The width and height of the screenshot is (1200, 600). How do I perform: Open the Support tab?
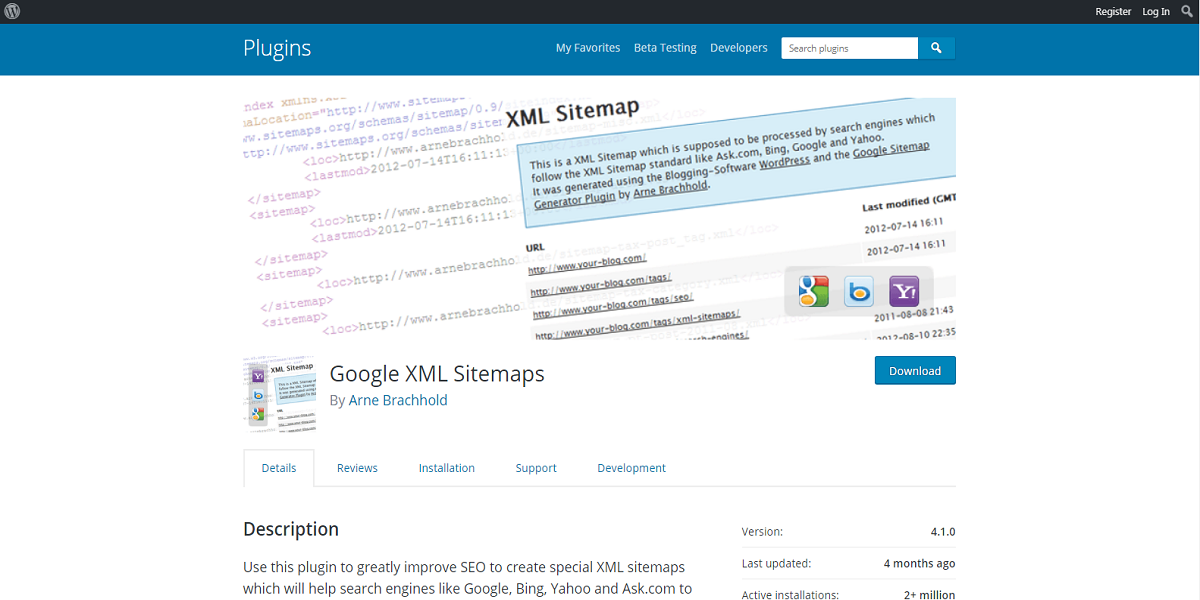pyautogui.click(x=536, y=468)
